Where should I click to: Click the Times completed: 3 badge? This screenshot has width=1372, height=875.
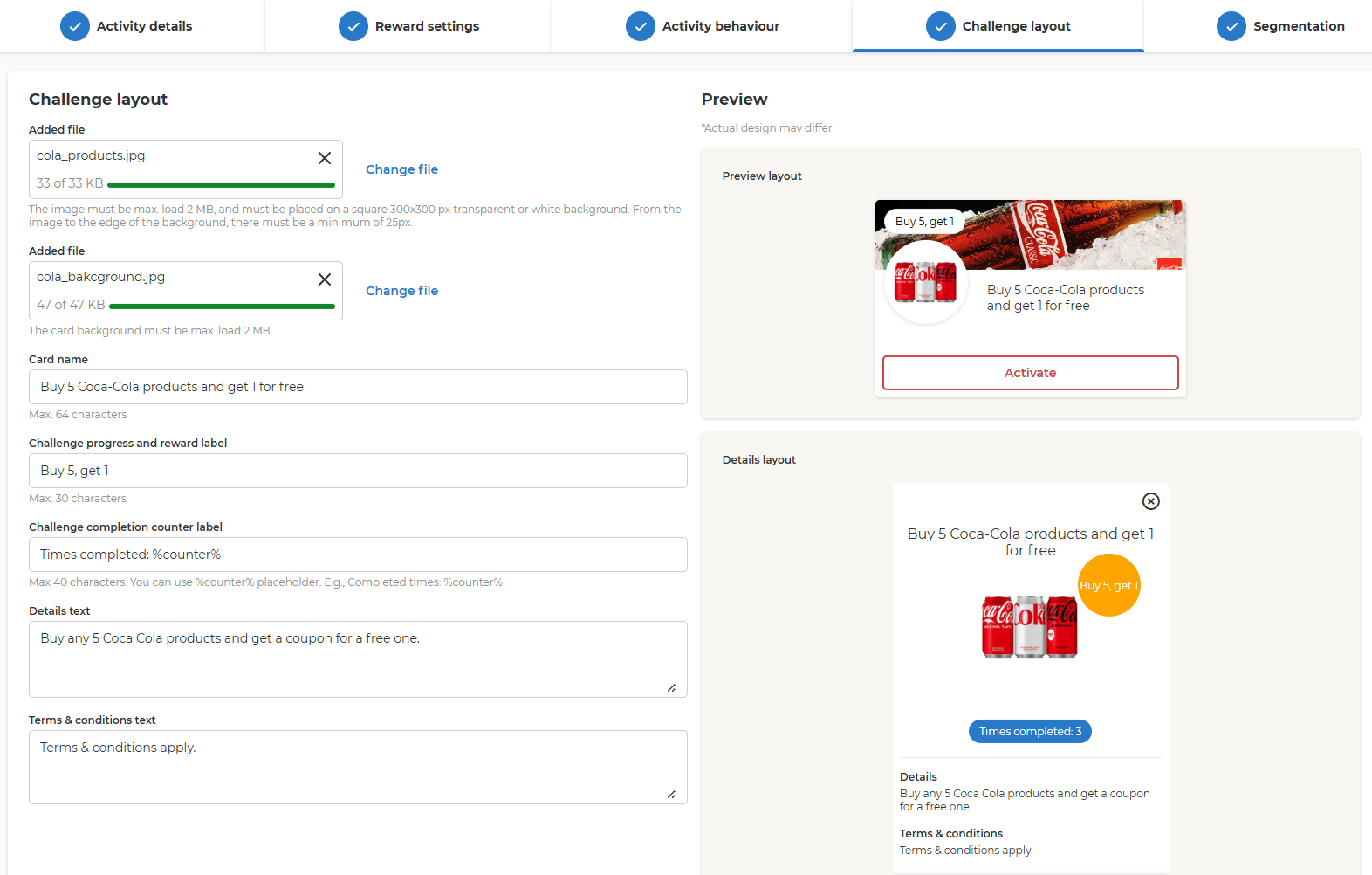(1030, 732)
